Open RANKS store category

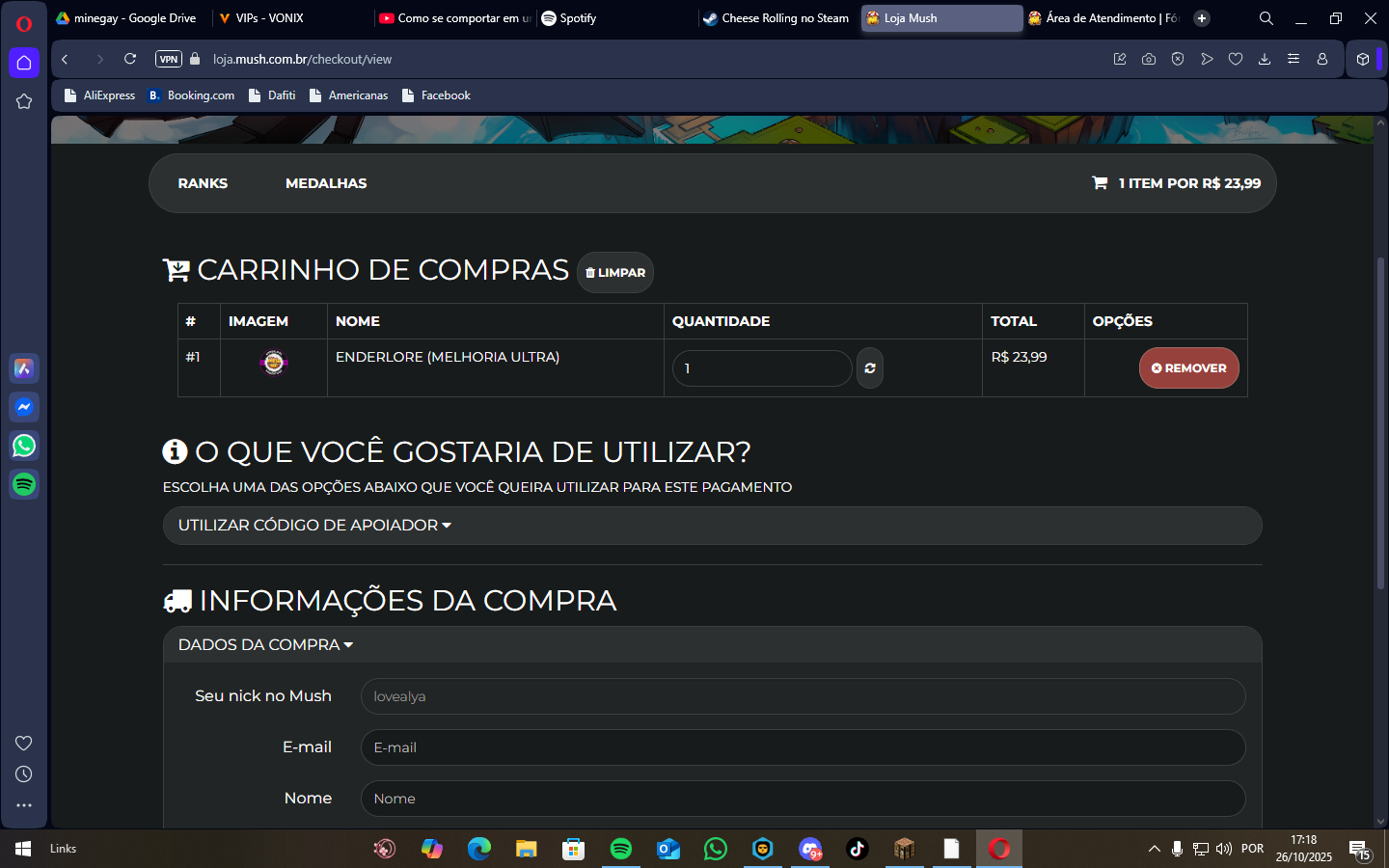[203, 183]
